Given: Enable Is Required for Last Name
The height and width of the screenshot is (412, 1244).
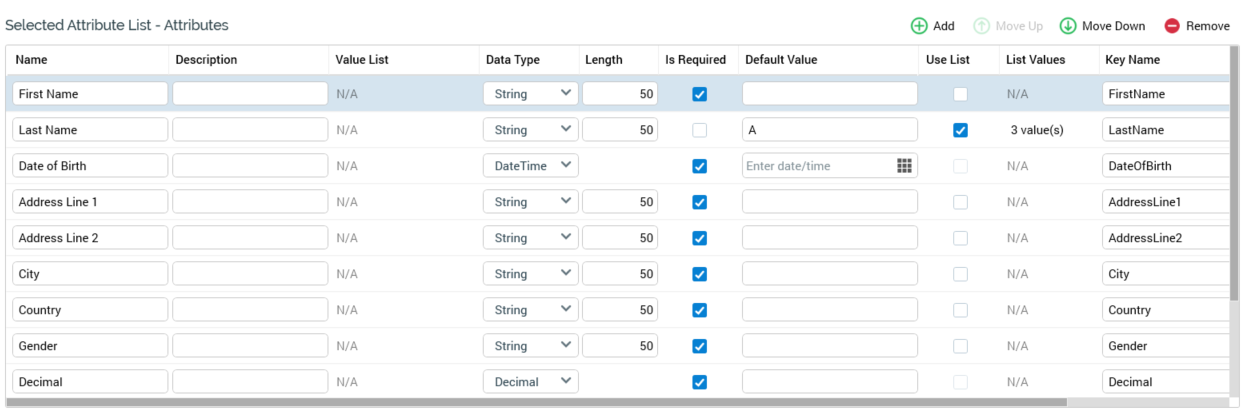Looking at the screenshot, I should click(x=700, y=130).
